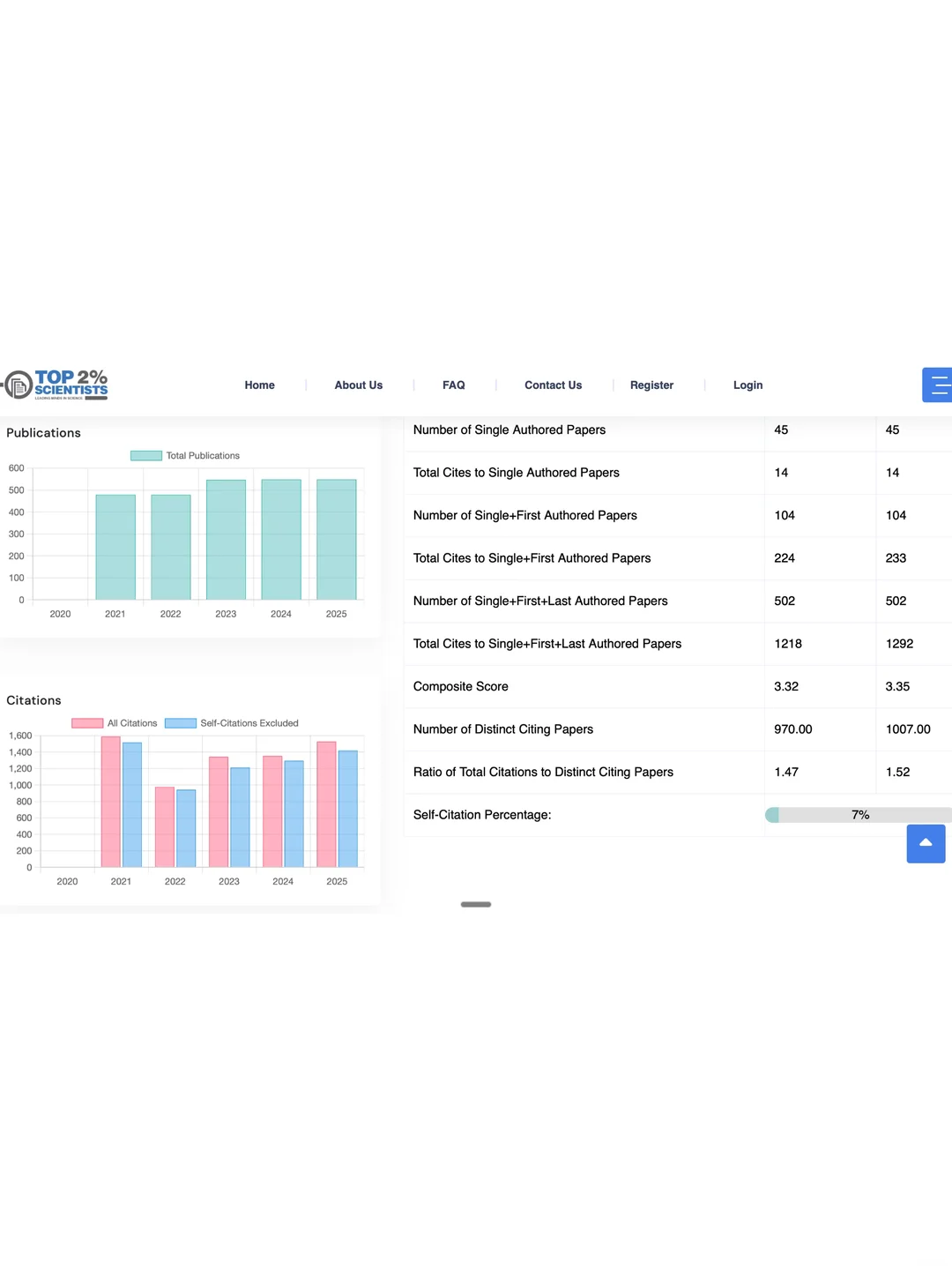The height and width of the screenshot is (1270, 952).
Task: Click the 2023 bar in Publications chart
Action: point(226,540)
